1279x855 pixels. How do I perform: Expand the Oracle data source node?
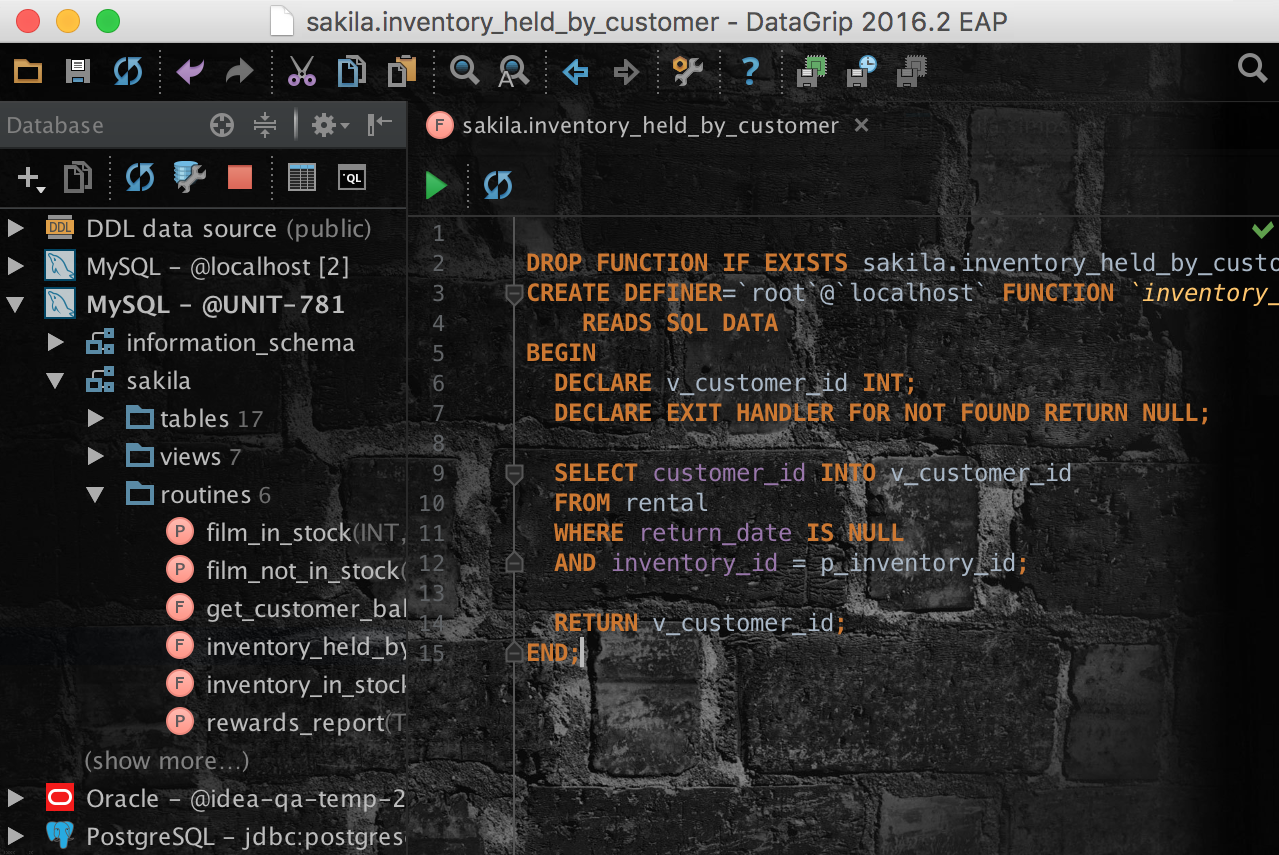(15, 798)
